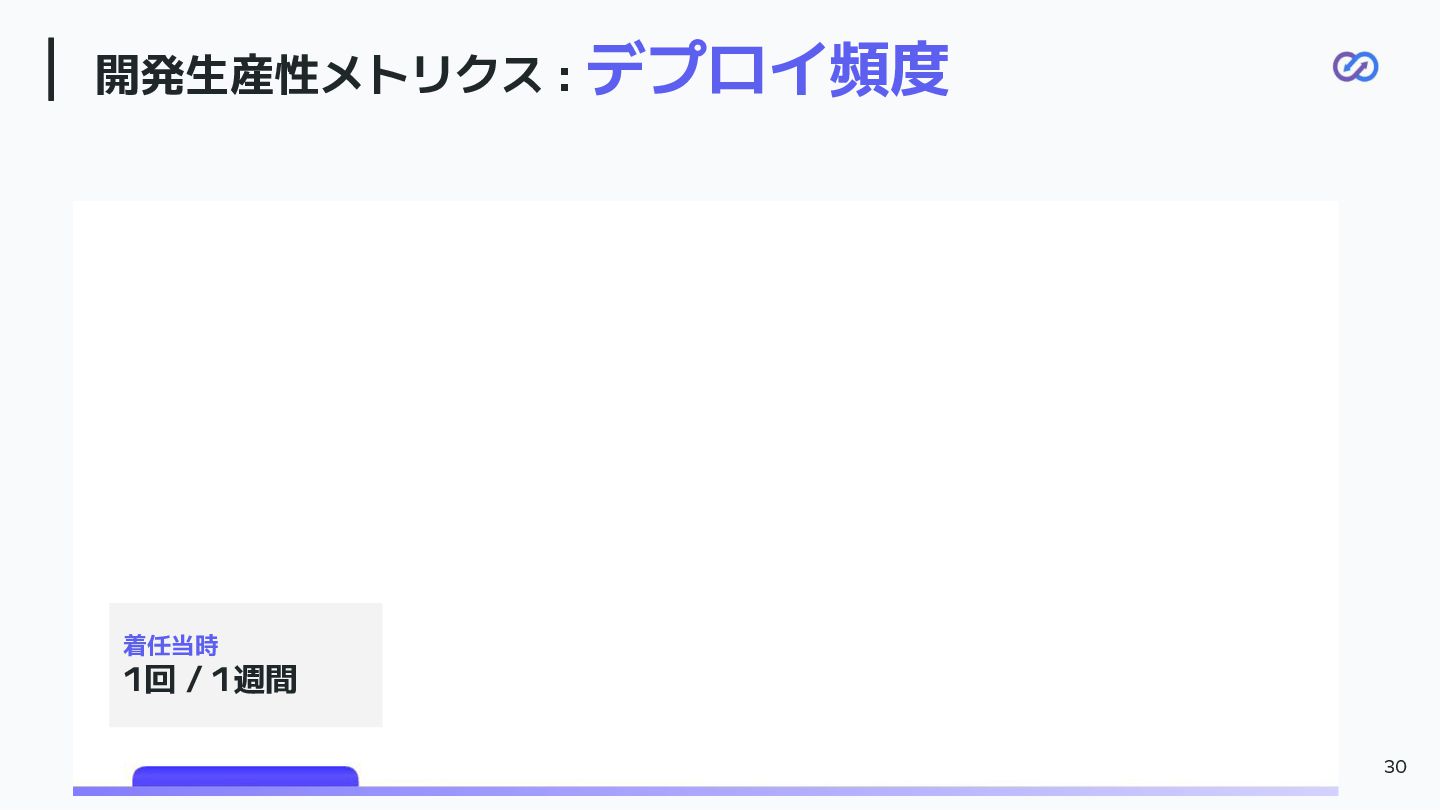Click the middle of the gradient baseline
The image size is (1440, 810).
[705, 791]
